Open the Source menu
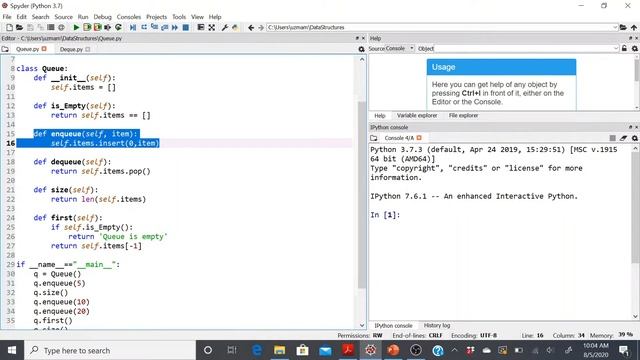Viewport: 640px width, 360px height. pos(63,17)
